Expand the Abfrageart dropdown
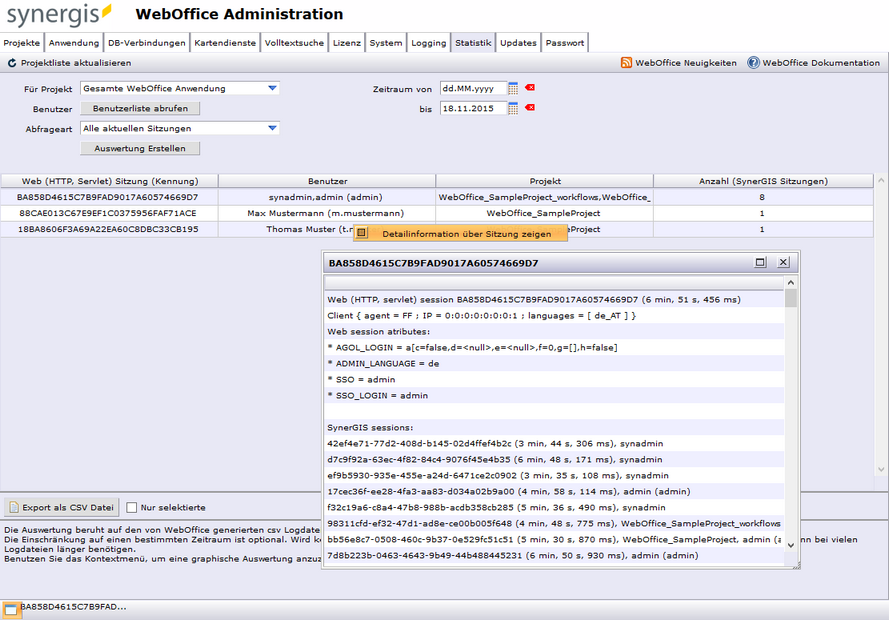The width and height of the screenshot is (889, 620). click(x=272, y=127)
